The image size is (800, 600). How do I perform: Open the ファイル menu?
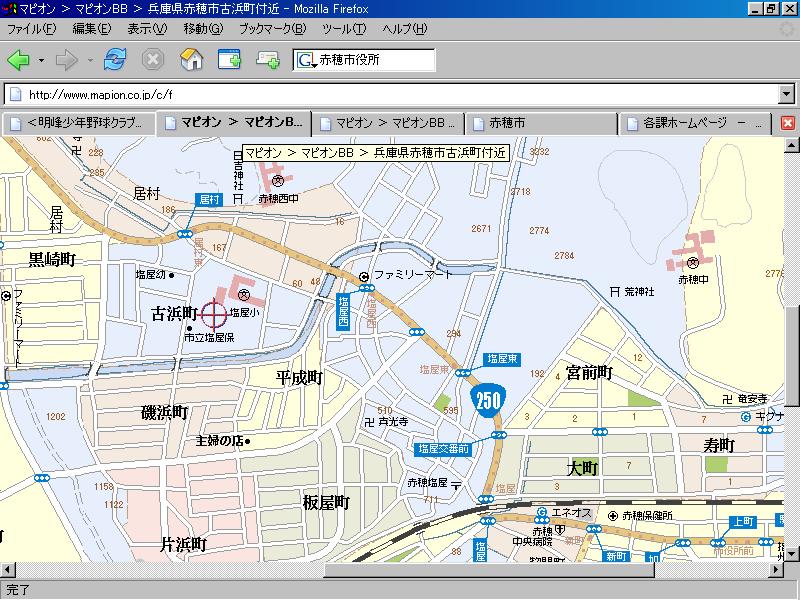[x=31, y=29]
